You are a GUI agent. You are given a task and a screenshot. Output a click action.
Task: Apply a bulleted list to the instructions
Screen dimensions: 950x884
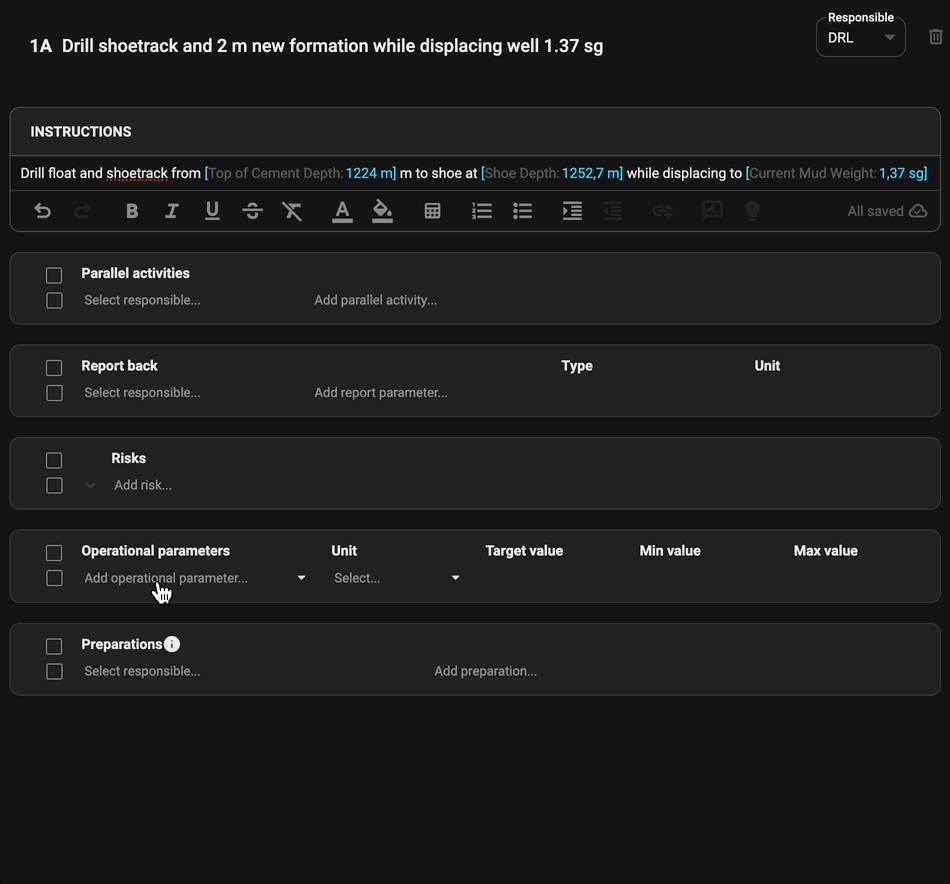(x=521, y=211)
